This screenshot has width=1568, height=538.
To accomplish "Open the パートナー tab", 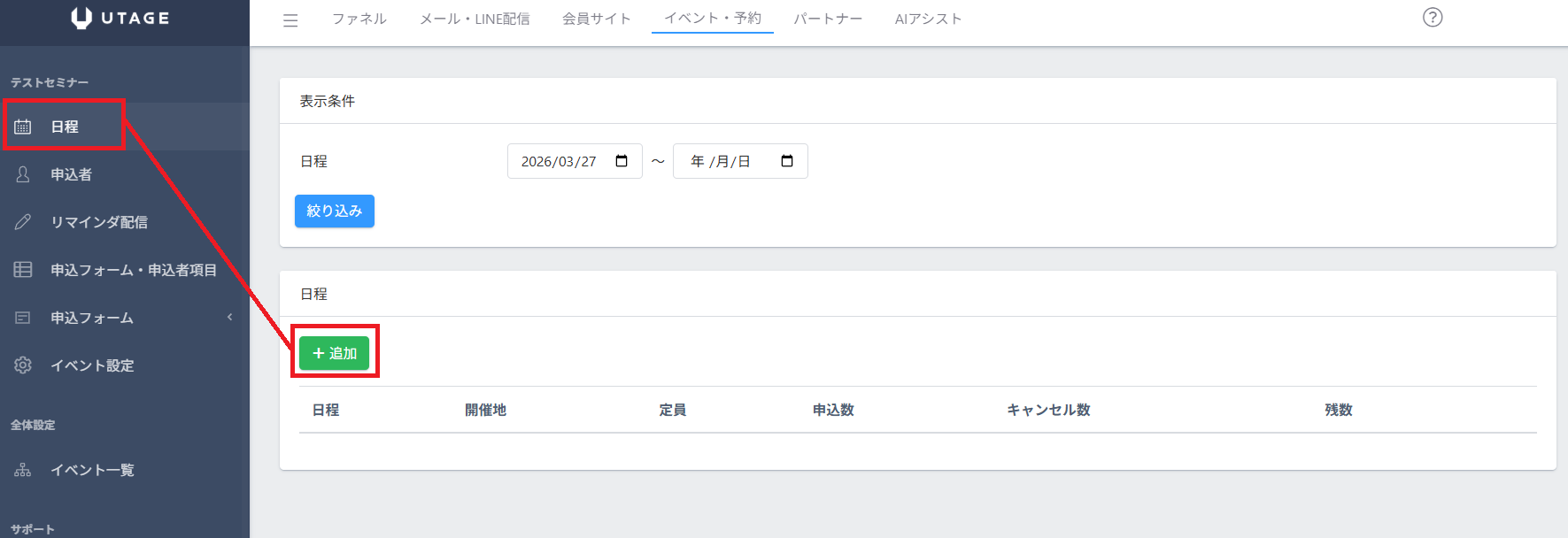I will coord(827,19).
